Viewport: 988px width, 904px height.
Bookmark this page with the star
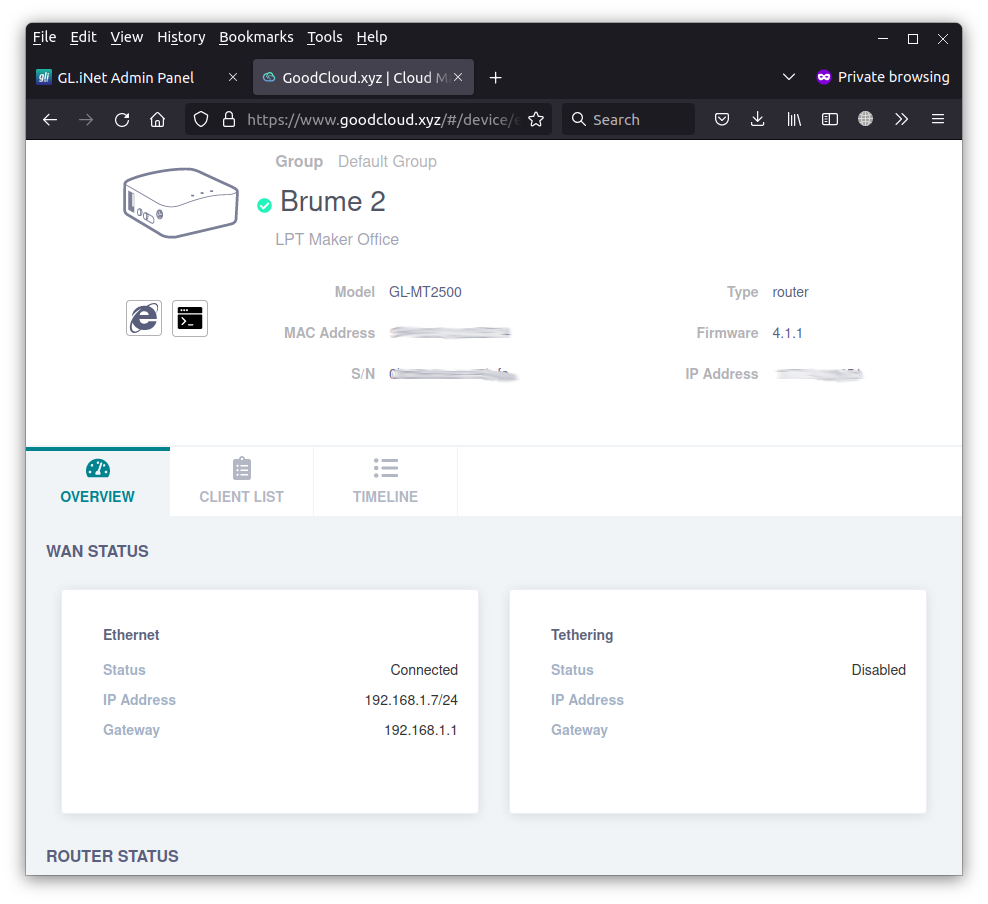[x=536, y=120]
